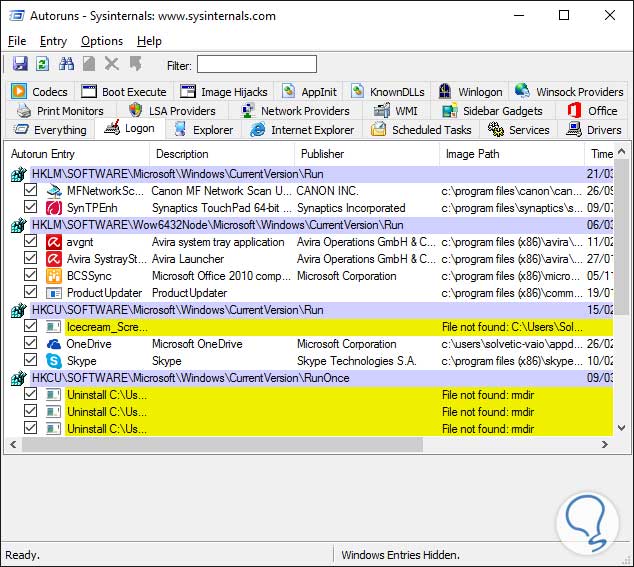Click the green Refresh icon

[x=42, y=64]
